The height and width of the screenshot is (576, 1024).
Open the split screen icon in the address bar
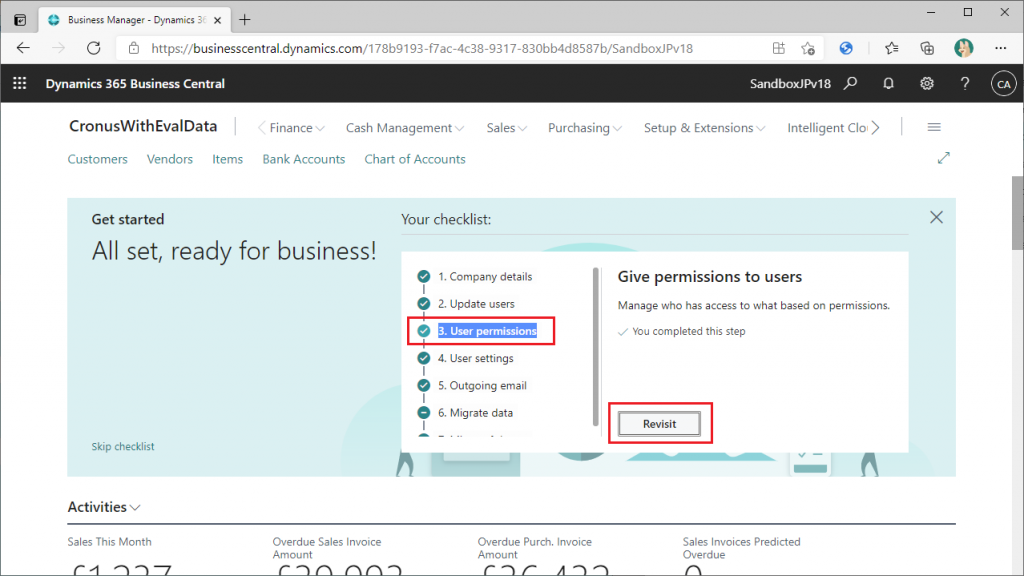click(x=778, y=48)
